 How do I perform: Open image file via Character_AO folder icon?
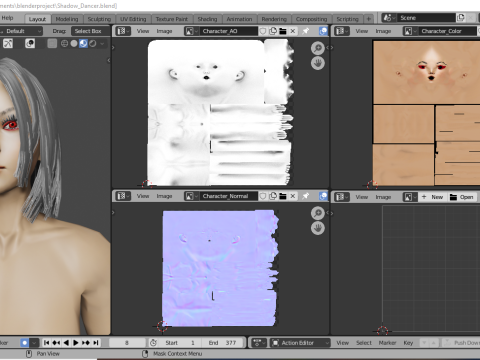coord(283,31)
